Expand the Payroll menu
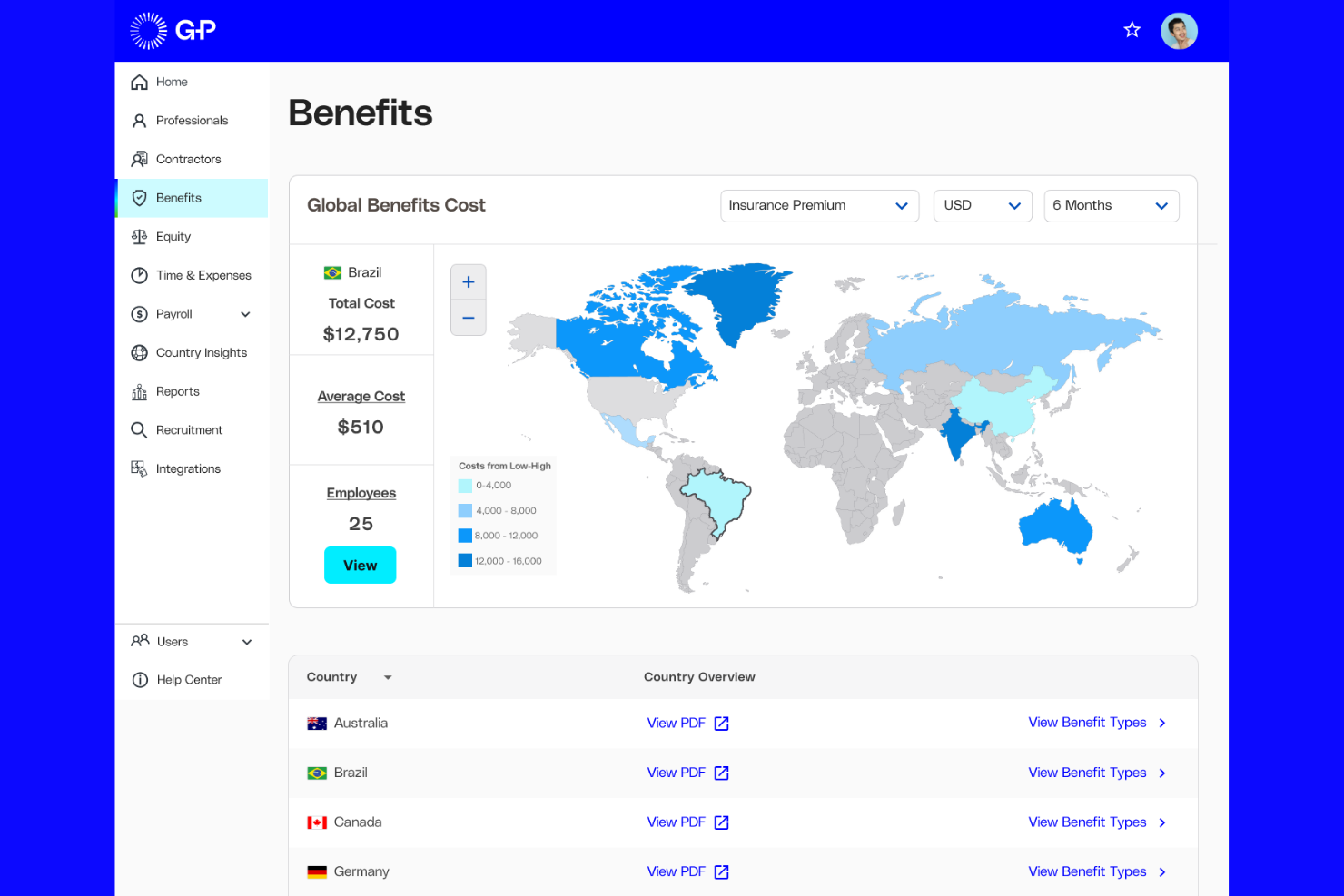 244,314
